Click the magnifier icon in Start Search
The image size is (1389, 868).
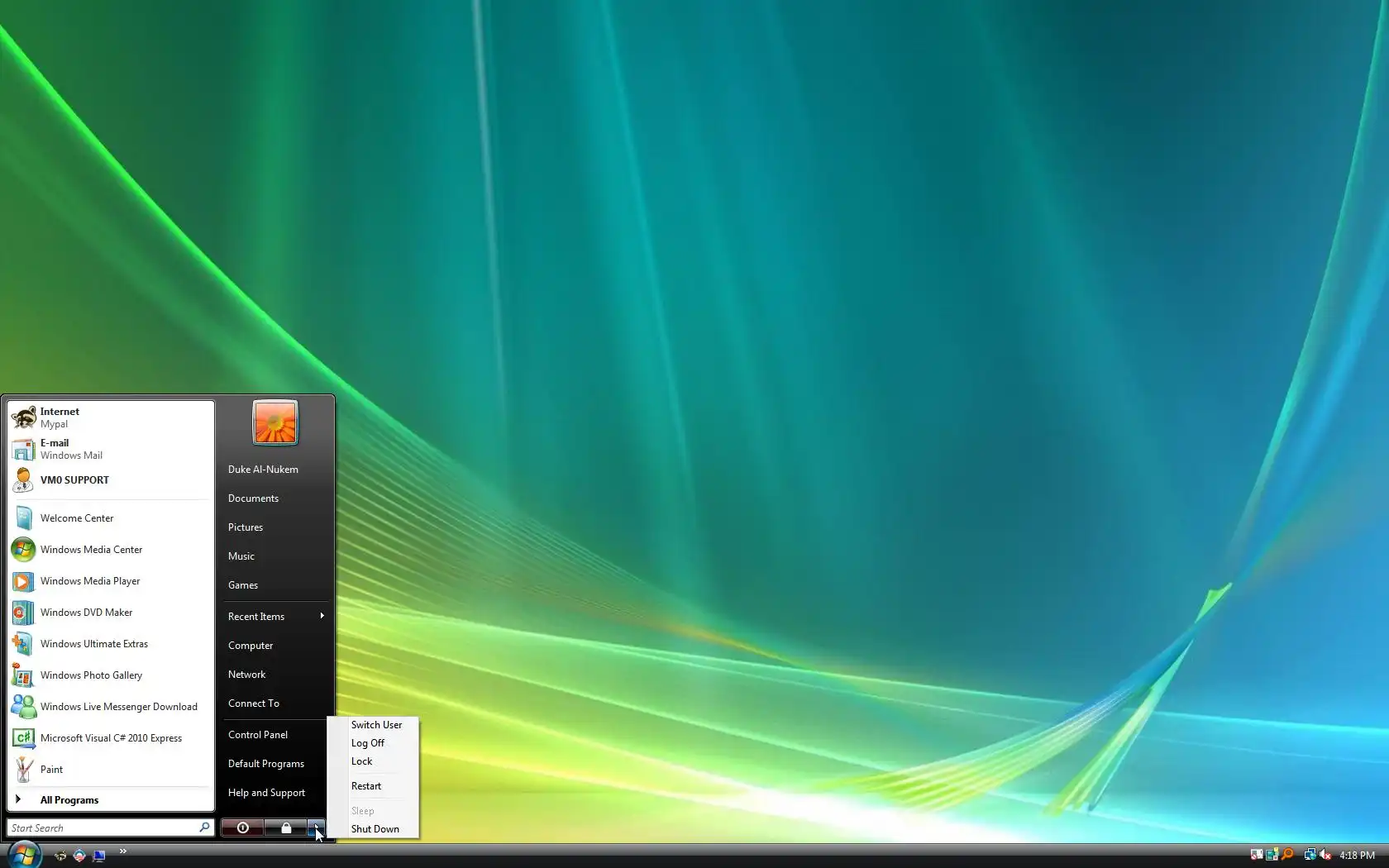coord(204,827)
